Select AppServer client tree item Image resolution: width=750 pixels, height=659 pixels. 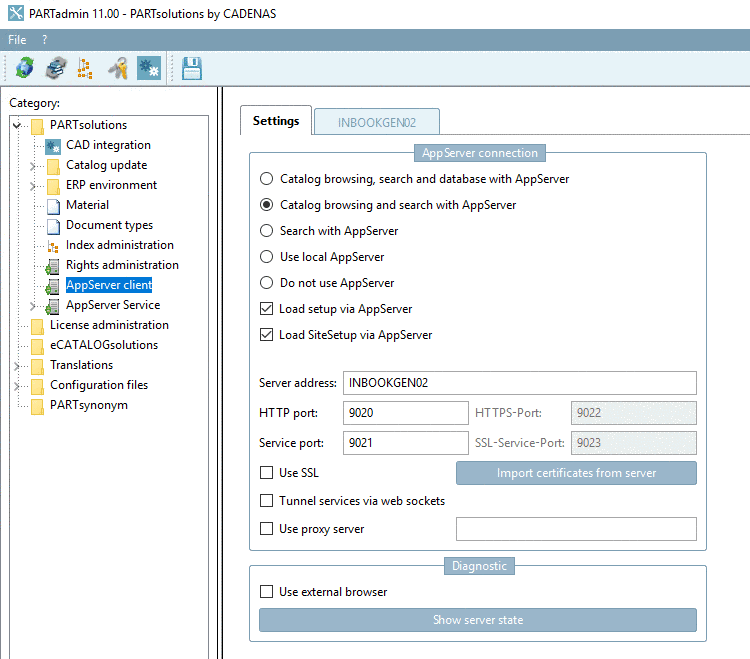[x=109, y=285]
